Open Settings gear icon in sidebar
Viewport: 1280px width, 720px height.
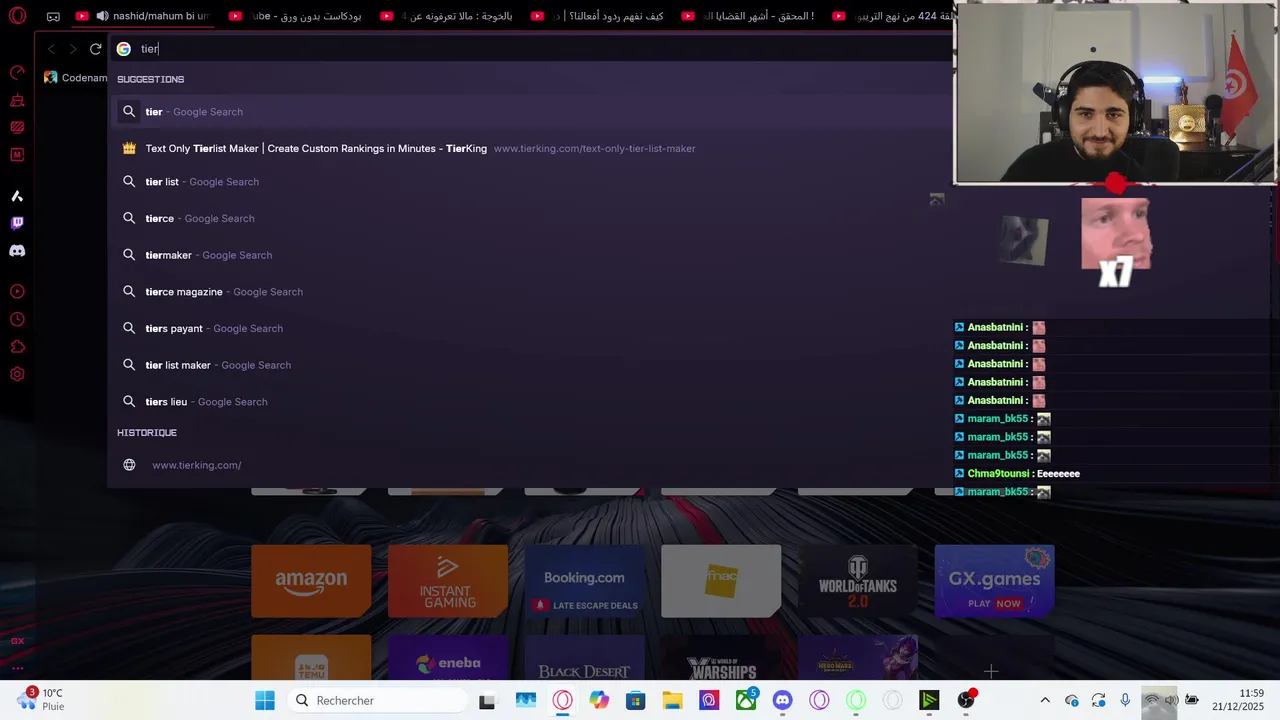(x=17, y=374)
